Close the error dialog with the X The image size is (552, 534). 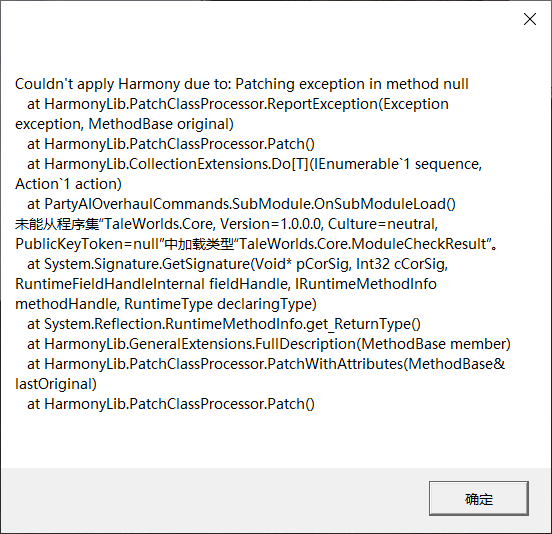(x=529, y=19)
